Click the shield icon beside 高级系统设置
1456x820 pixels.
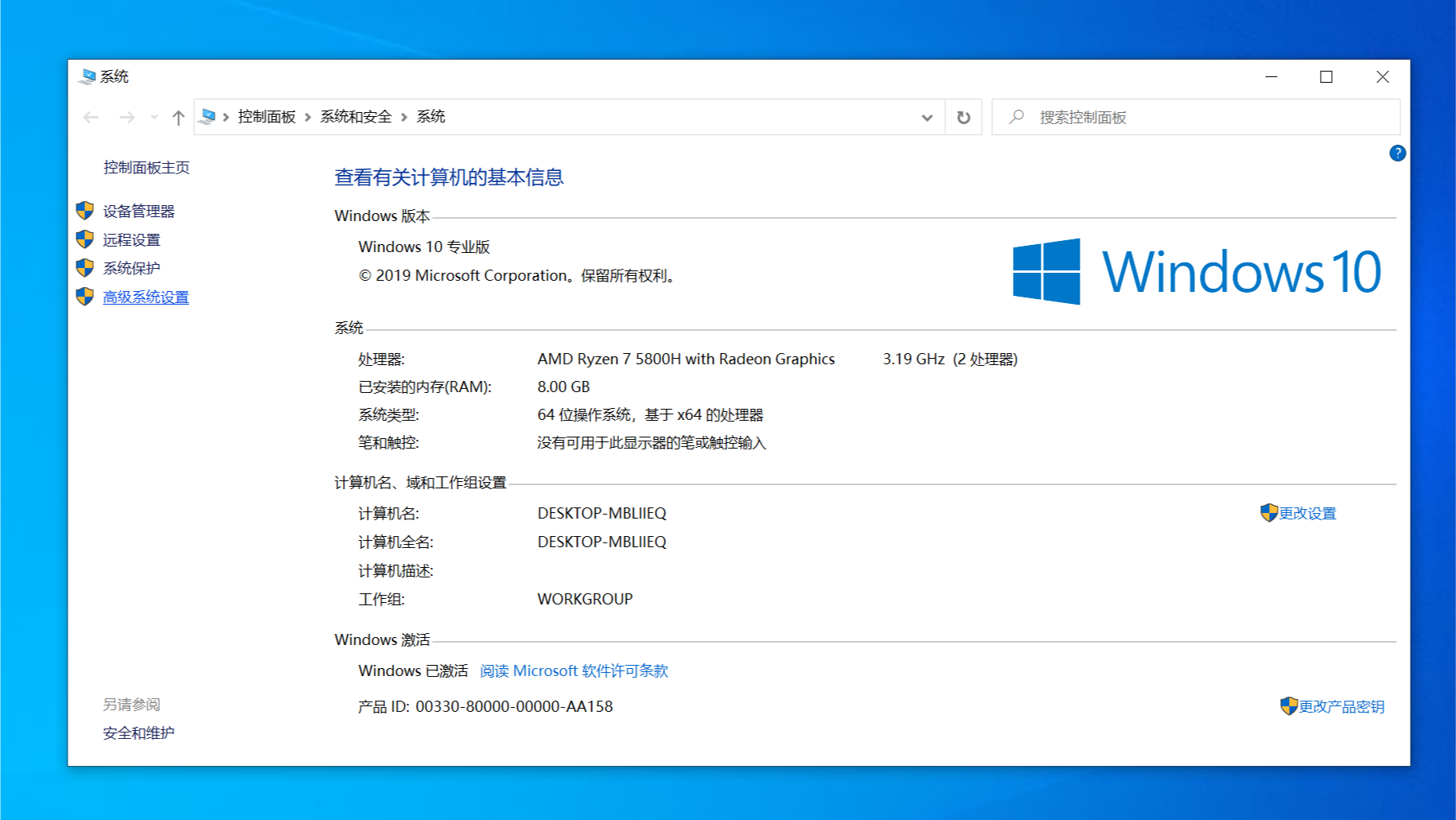[85, 297]
